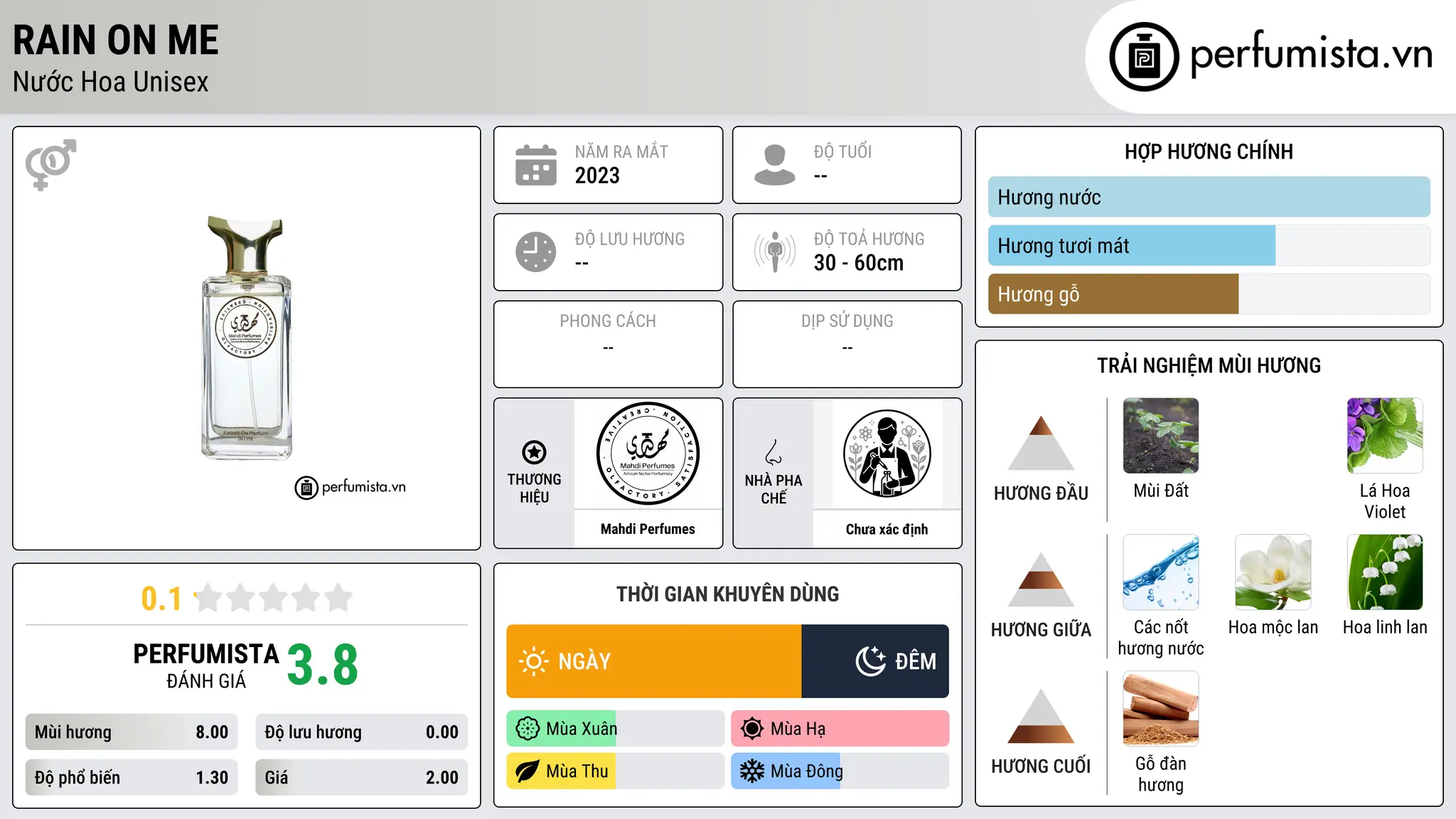Image resolution: width=1456 pixels, height=819 pixels.
Task: Click the Giá 2.00 score box
Action: 362,778
